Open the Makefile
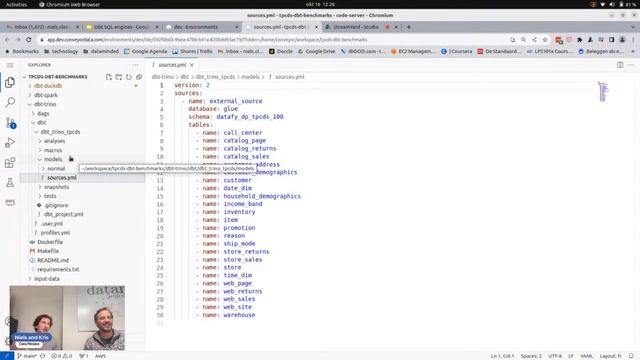The image size is (640, 360). tap(48, 251)
